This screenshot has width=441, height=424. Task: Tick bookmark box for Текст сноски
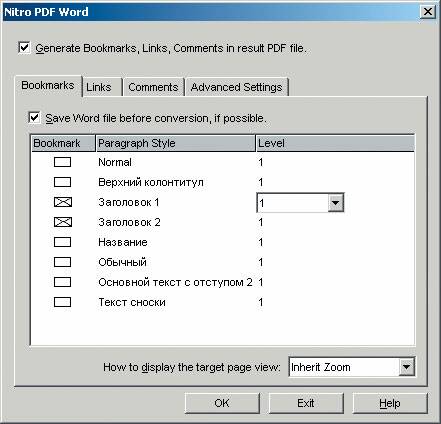tap(62, 302)
